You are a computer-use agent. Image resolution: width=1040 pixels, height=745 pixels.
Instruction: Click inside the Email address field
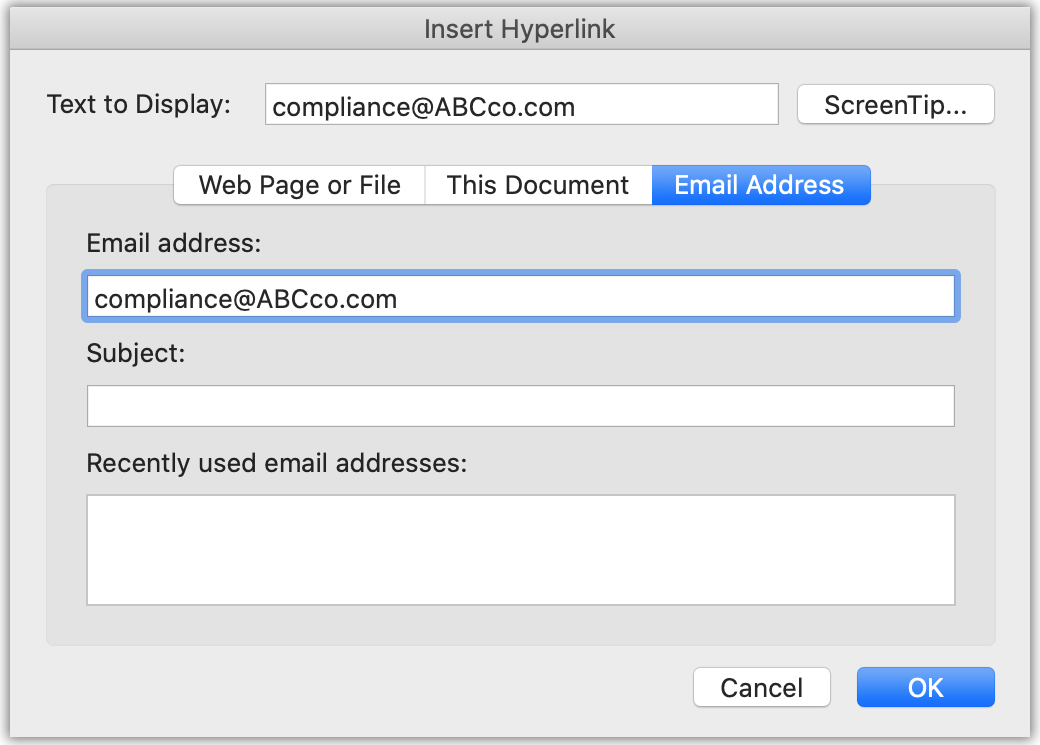click(x=520, y=297)
